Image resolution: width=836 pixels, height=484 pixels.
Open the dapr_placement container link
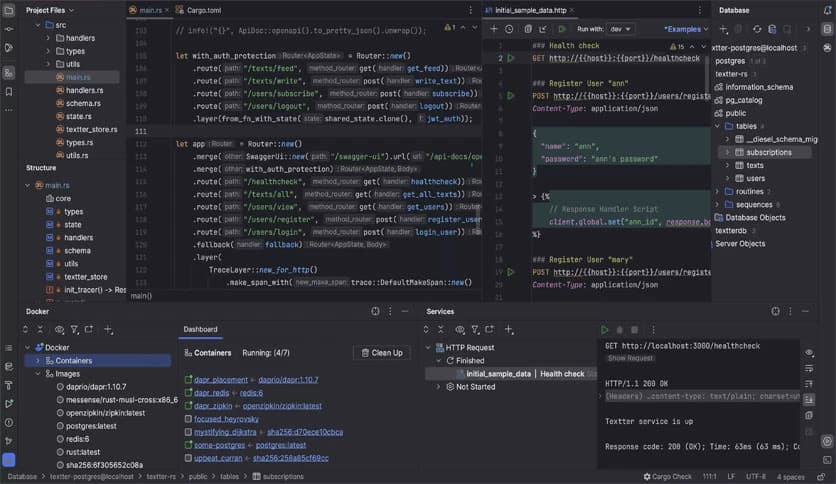[x=221, y=380]
